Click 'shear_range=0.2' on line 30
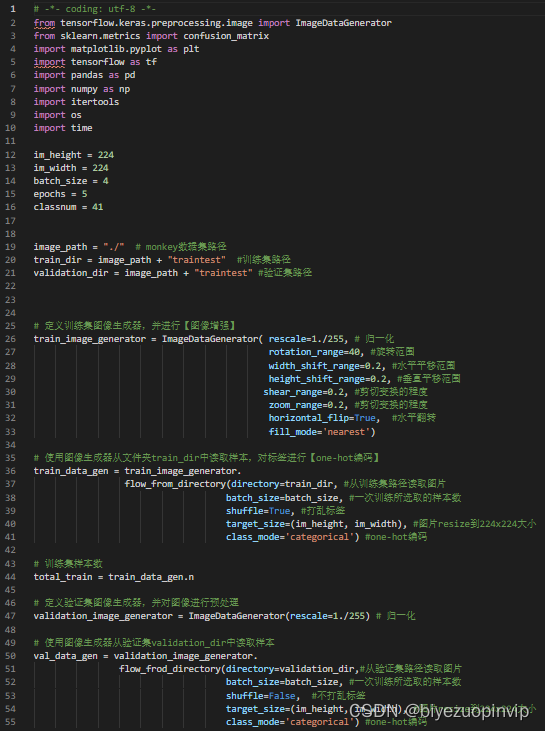This screenshot has height=731, width=545. coord(304,392)
